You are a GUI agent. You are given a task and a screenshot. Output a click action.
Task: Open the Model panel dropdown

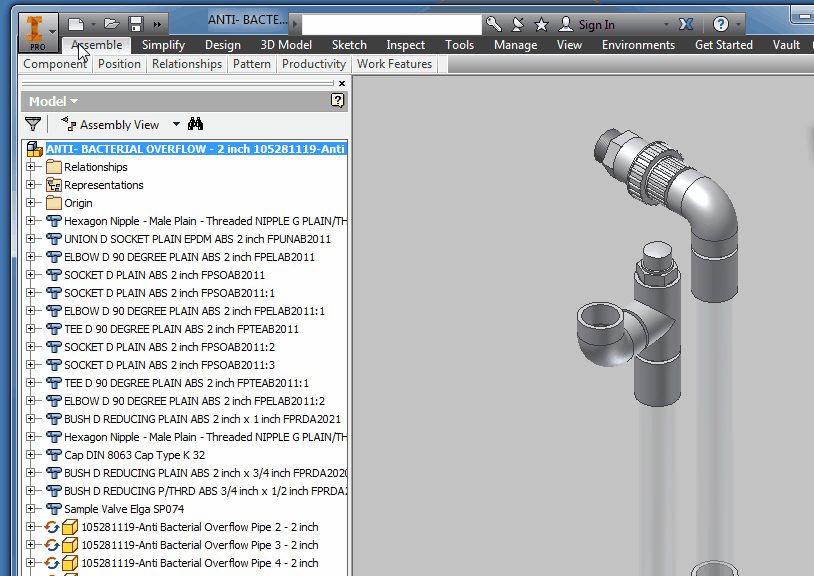tap(73, 101)
